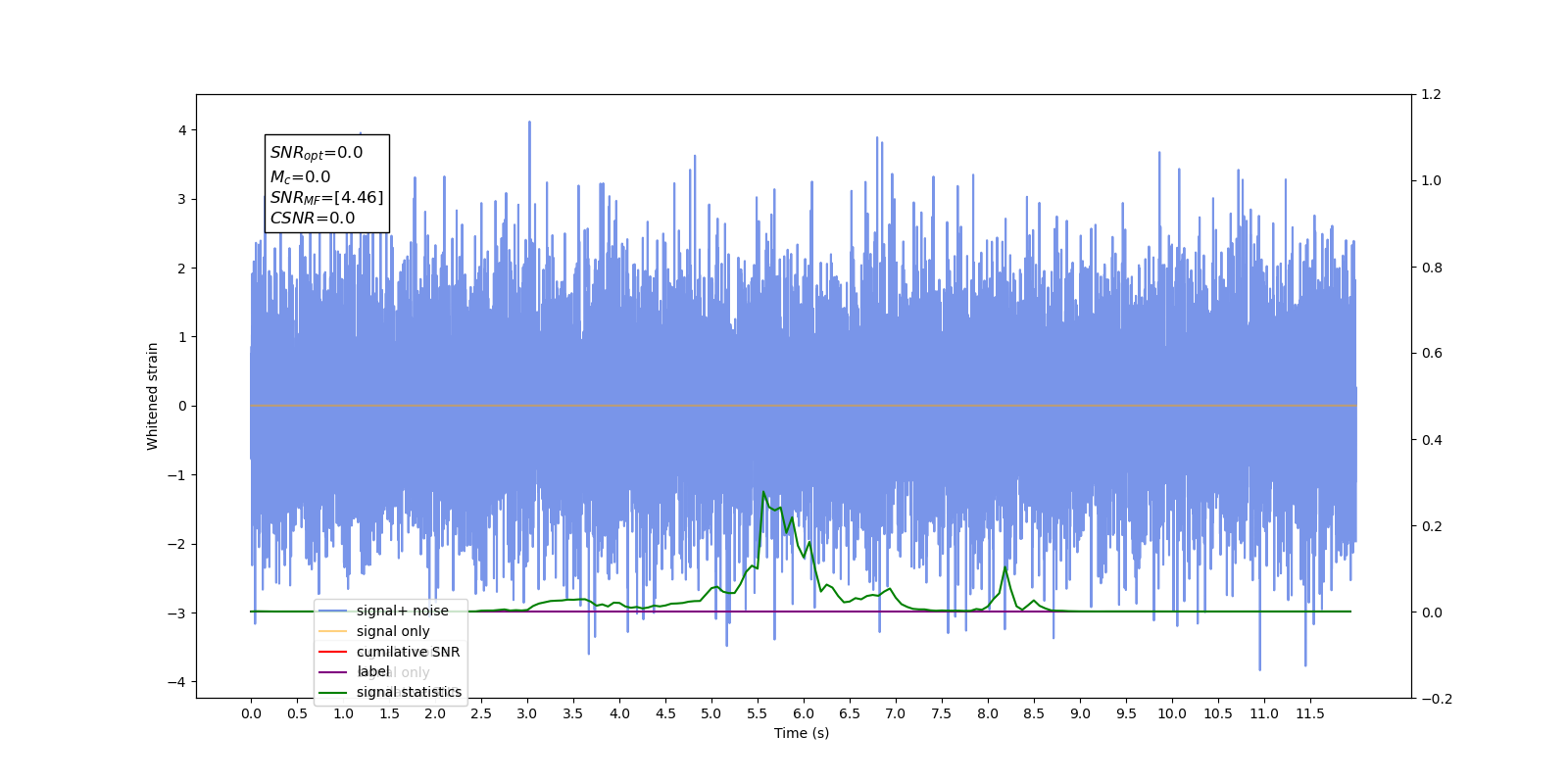Click the 5.5 tick label on time axis
Image resolution: width=1568 pixels, height=784 pixels.
tap(758, 713)
